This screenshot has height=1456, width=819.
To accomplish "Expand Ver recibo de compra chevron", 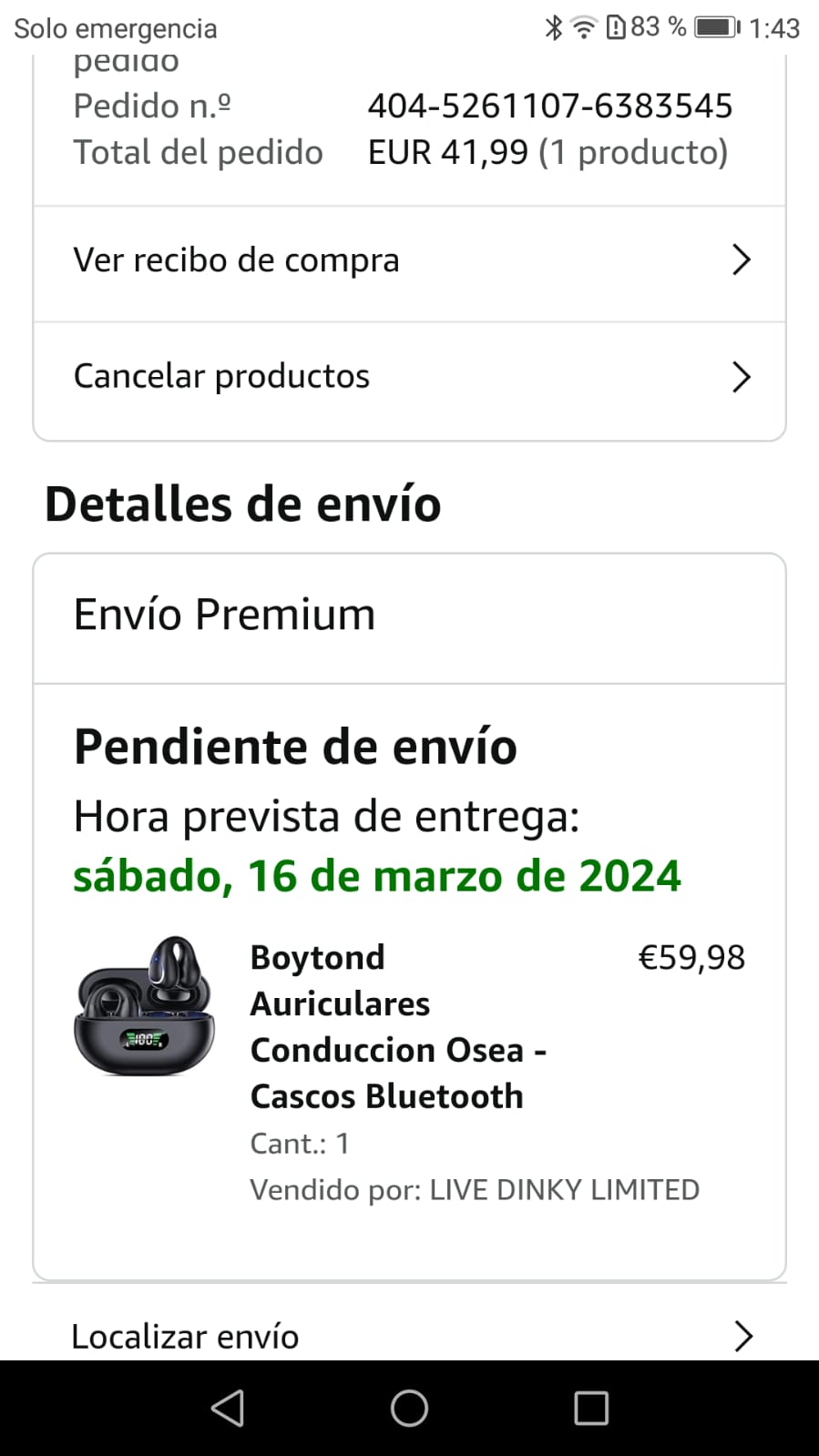I will point(742,260).
